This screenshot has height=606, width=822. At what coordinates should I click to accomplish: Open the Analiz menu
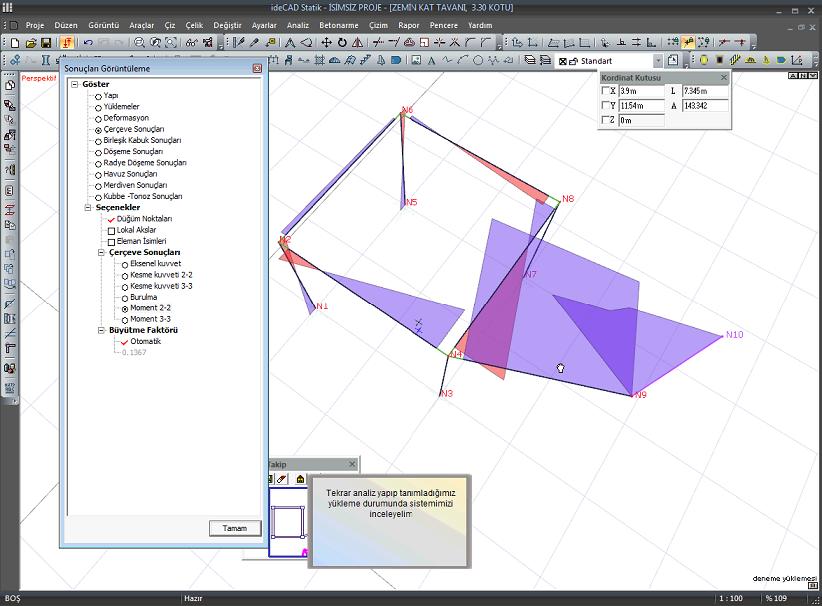(x=297, y=25)
